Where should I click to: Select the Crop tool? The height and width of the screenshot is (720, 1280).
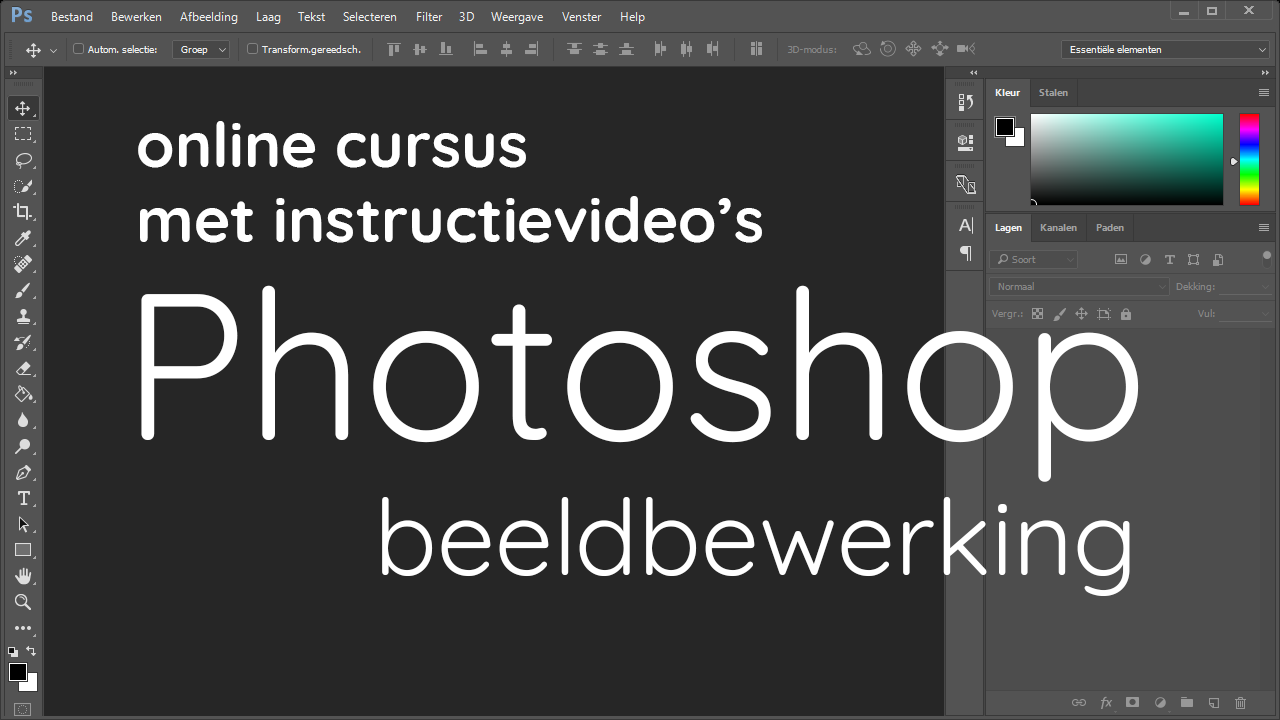[x=23, y=212]
